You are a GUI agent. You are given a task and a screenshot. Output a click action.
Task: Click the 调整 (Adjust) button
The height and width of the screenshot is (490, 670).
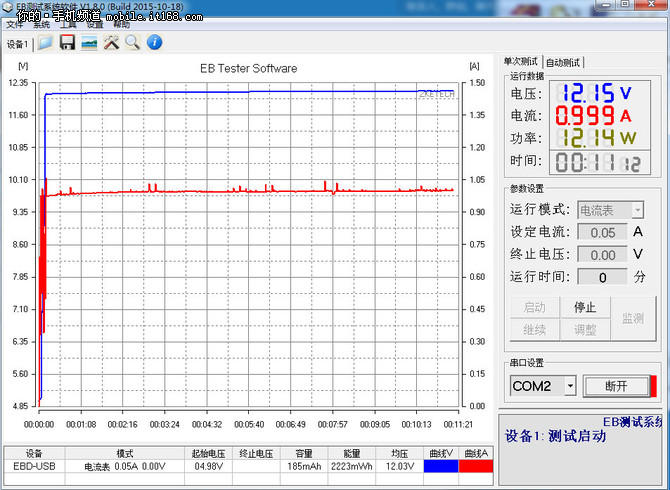[585, 329]
